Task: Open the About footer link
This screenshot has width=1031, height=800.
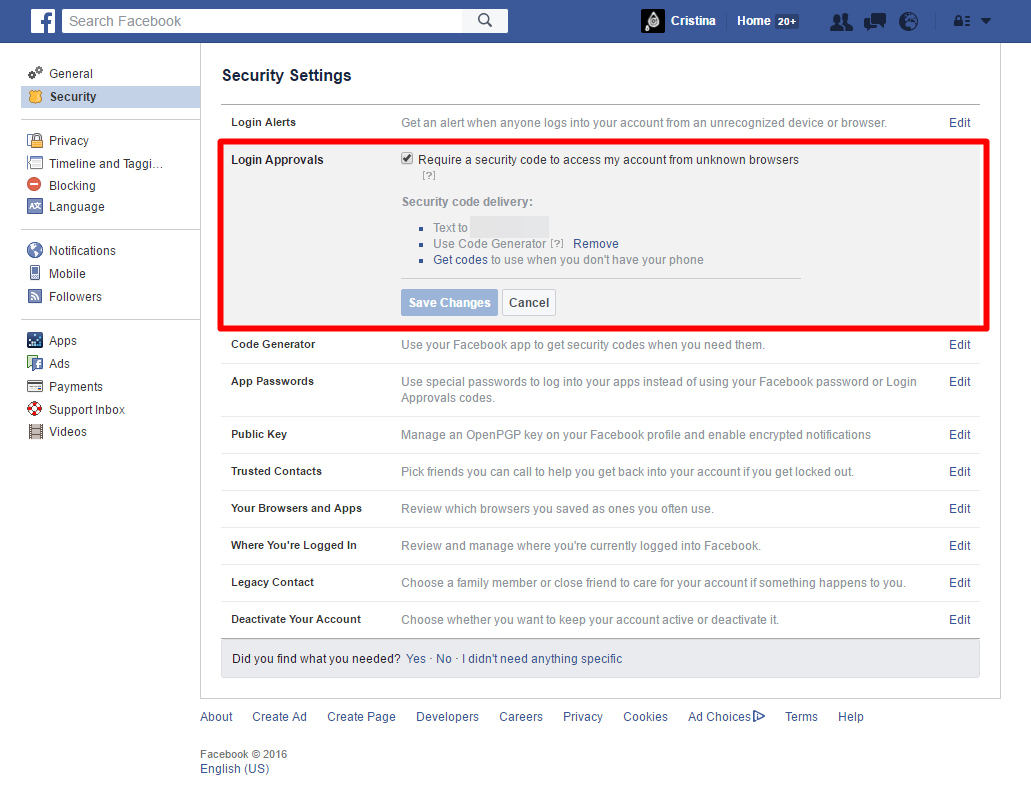Action: 216,717
